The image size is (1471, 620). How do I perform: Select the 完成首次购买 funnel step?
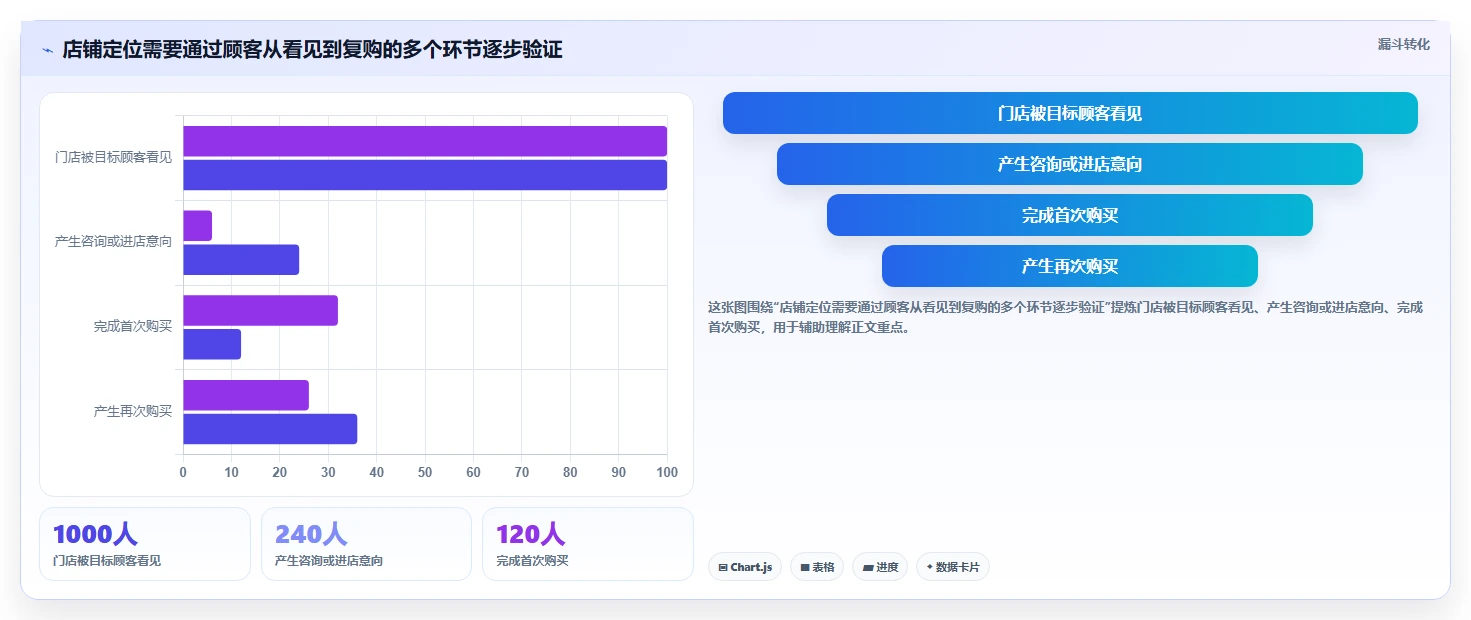pos(1070,215)
